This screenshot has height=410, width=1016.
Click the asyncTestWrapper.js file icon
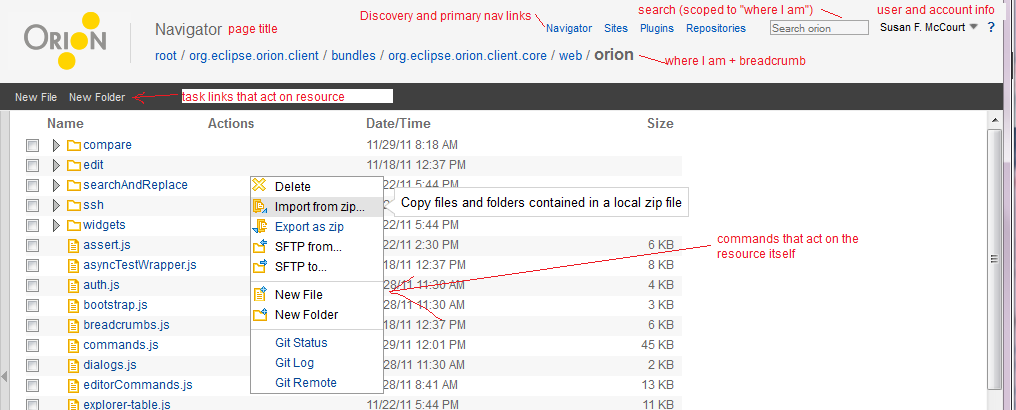(x=74, y=266)
